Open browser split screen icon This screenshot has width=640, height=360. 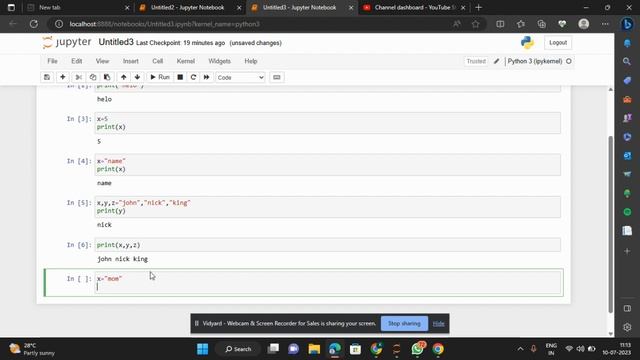tap(500, 24)
